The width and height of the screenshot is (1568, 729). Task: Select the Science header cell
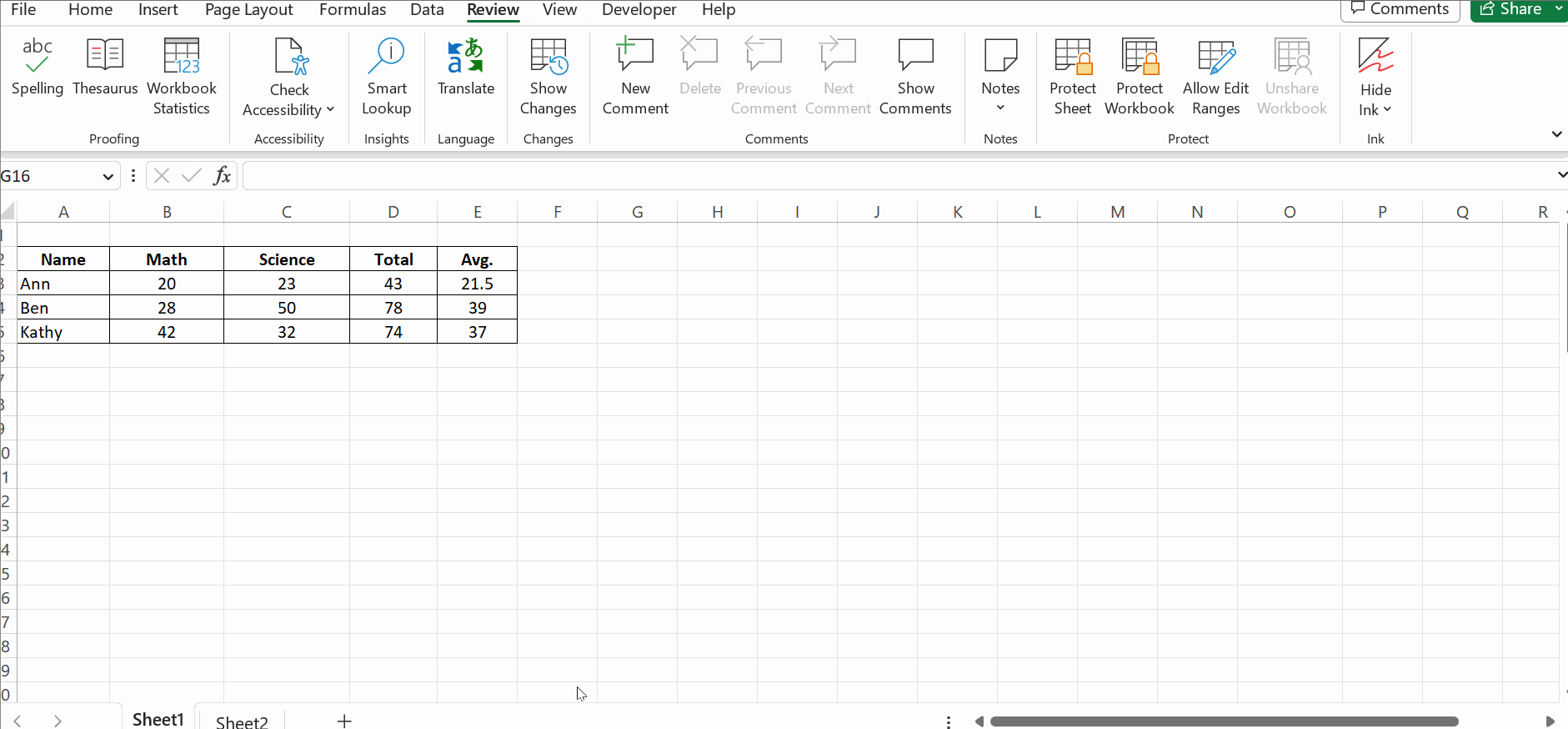coord(287,259)
